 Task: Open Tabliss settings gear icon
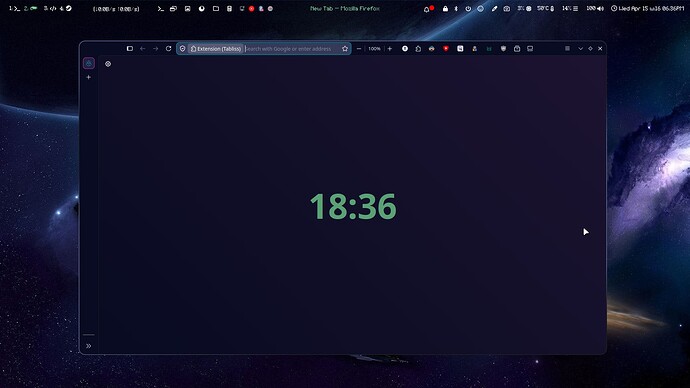tap(108, 64)
